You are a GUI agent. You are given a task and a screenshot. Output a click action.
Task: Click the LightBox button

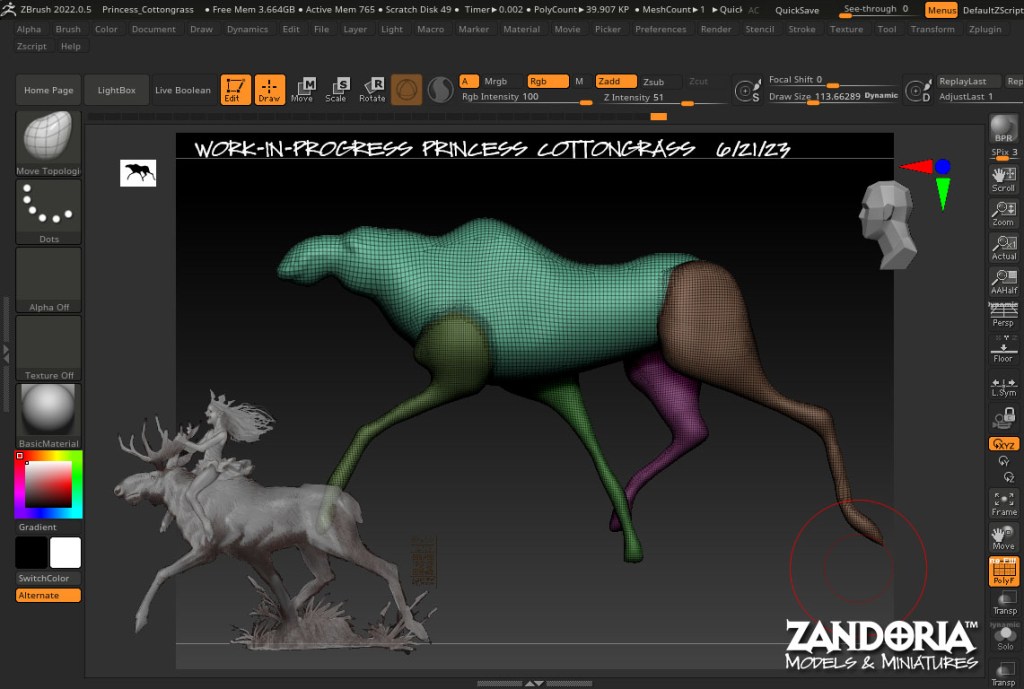click(116, 90)
